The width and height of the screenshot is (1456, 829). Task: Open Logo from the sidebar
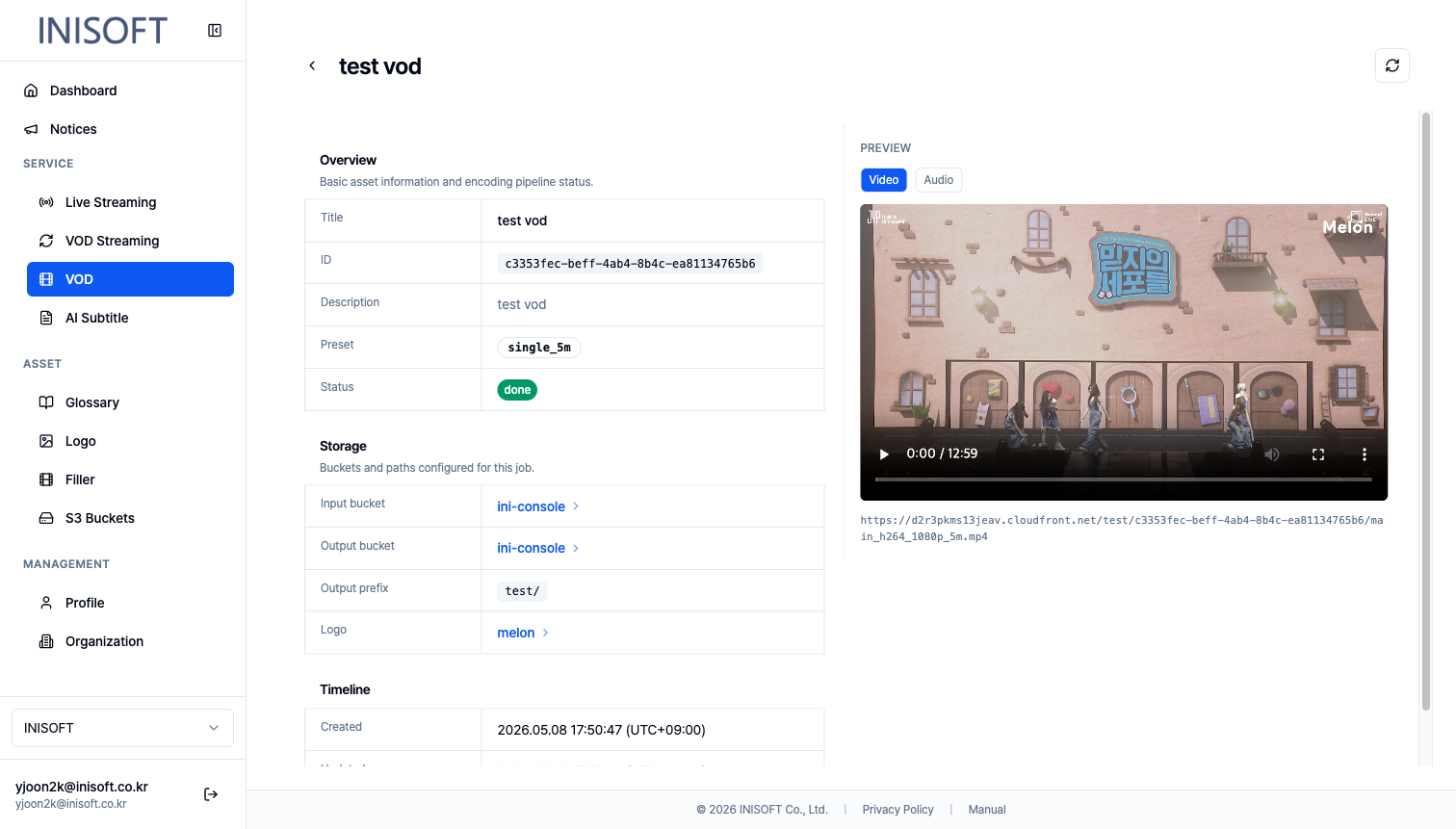pos(130,441)
